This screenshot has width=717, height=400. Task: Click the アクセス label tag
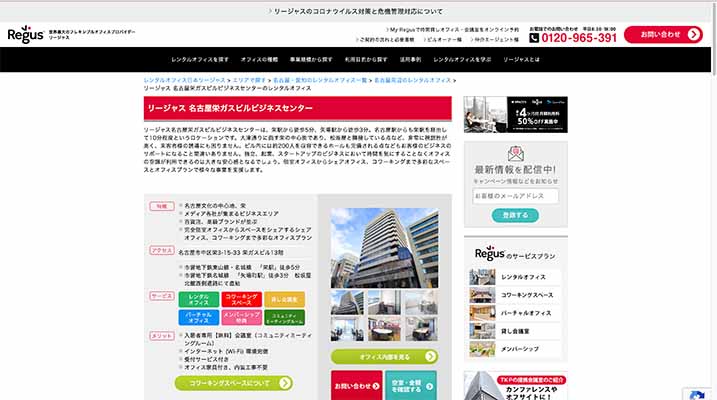click(162, 251)
